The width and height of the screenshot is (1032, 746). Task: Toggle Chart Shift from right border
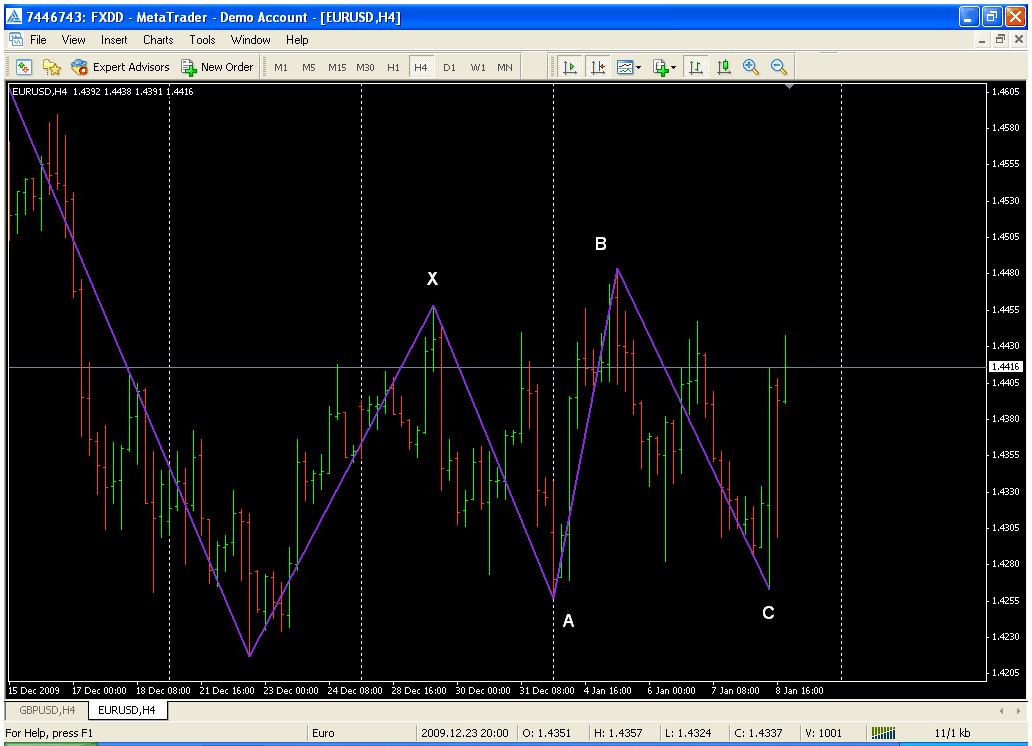[598, 67]
